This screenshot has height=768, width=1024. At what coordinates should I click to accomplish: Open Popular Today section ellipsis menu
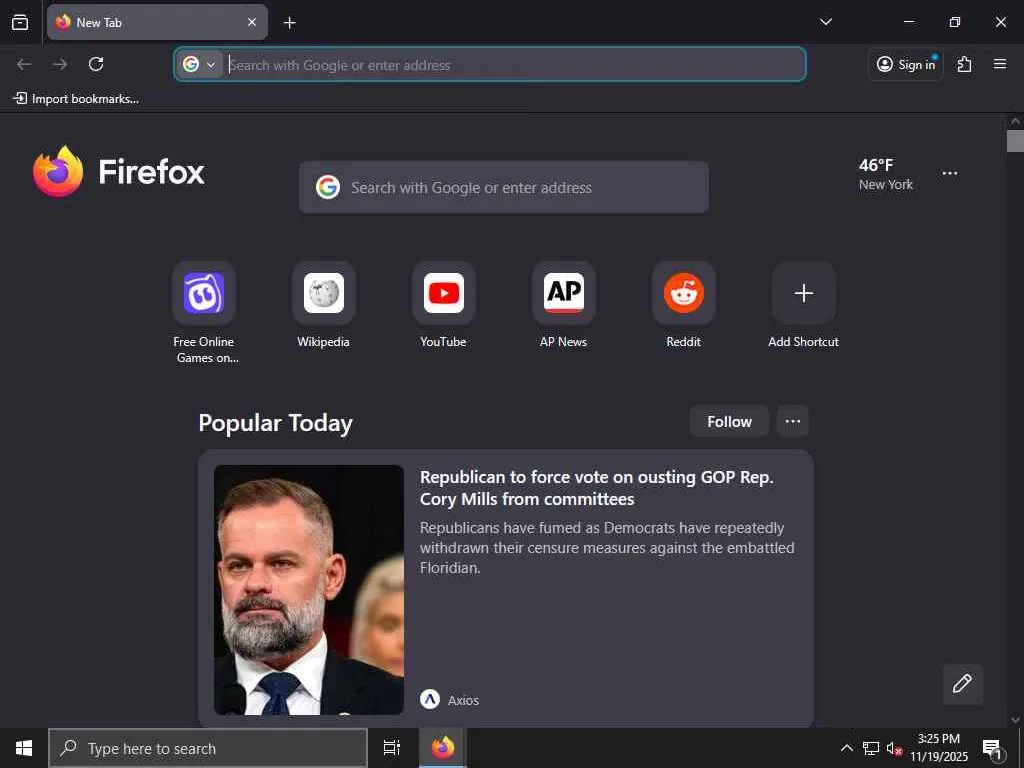coord(793,421)
